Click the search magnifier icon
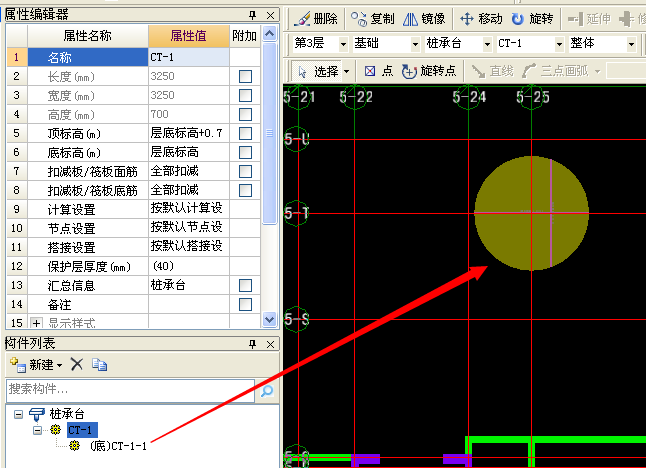This screenshot has height=468, width=646. [x=267, y=391]
